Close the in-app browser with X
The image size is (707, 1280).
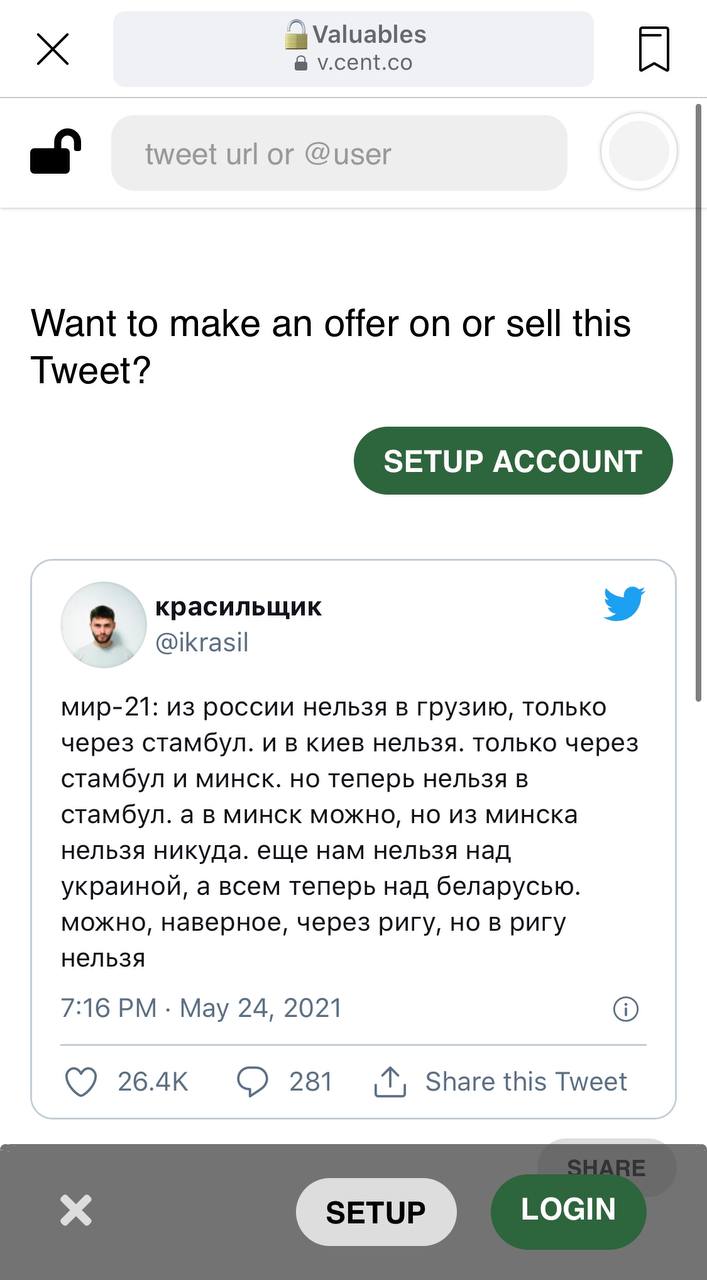(x=53, y=49)
